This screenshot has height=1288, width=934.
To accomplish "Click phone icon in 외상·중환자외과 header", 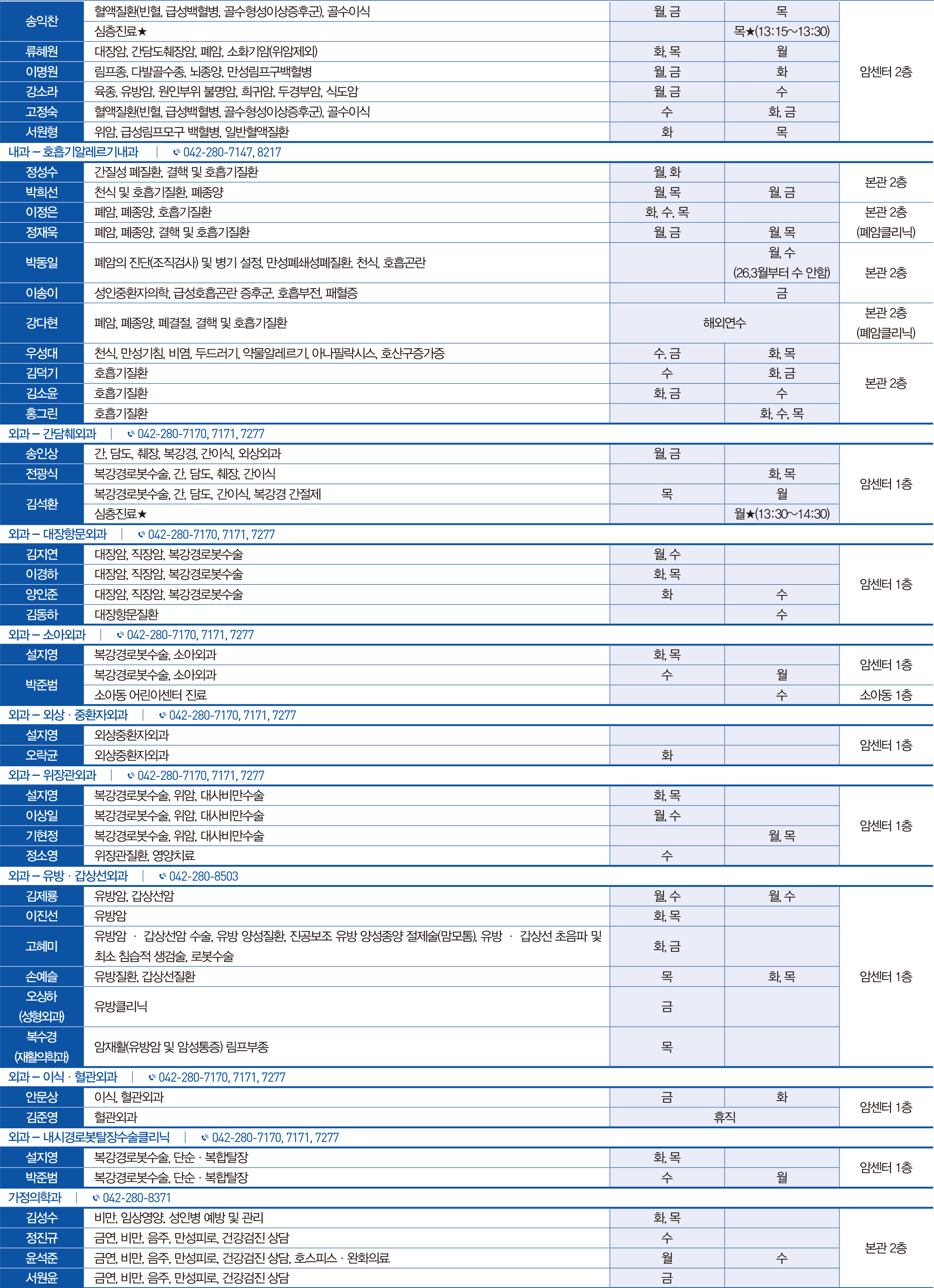I will 163,716.
